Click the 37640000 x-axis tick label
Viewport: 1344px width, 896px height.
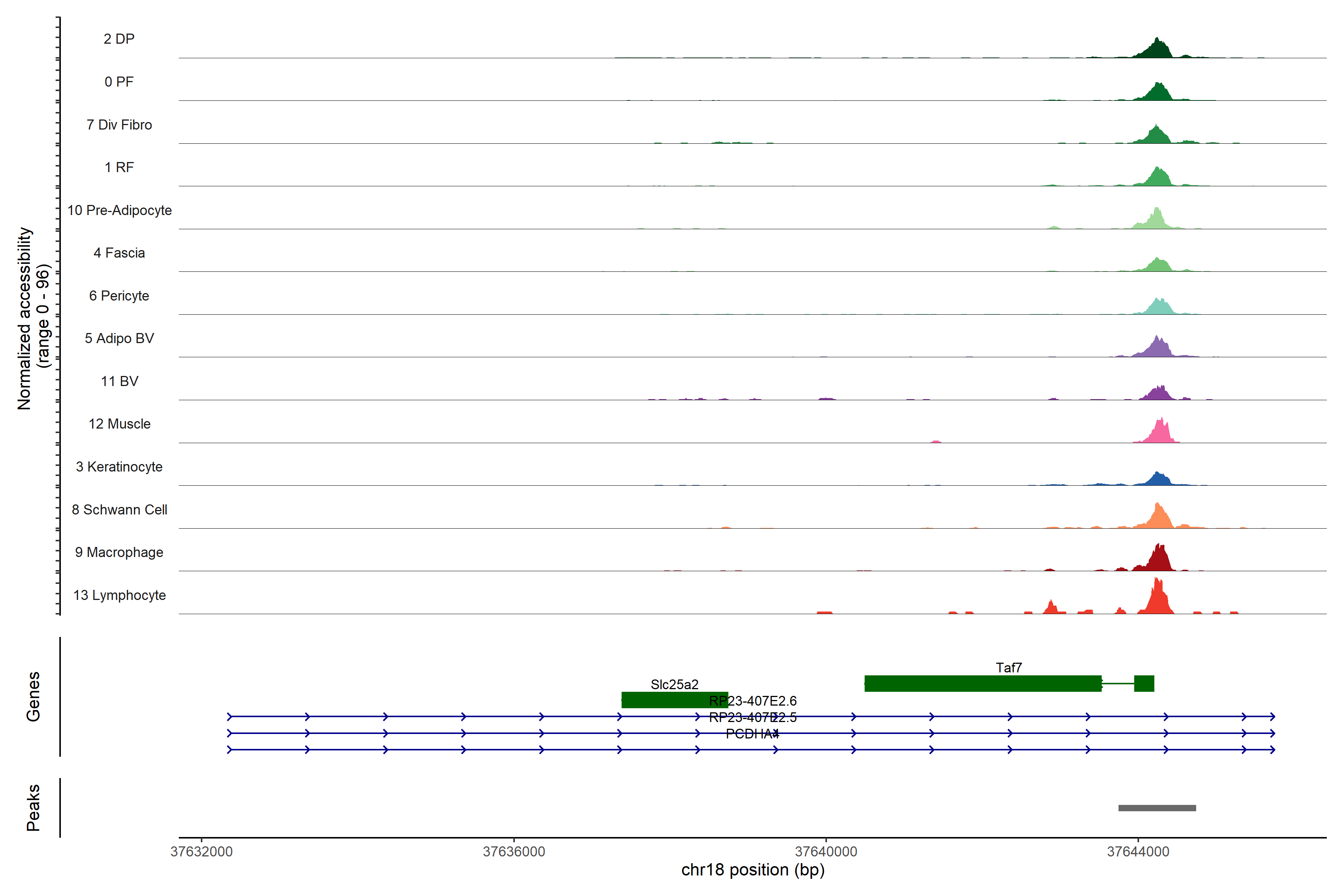(826, 852)
